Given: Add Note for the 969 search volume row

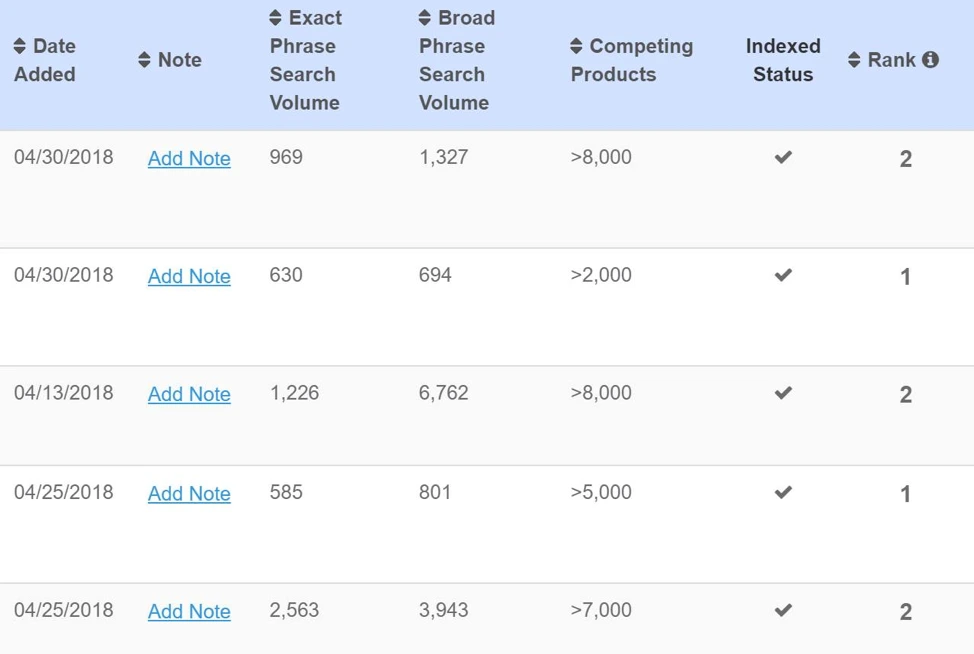Looking at the screenshot, I should click(189, 158).
